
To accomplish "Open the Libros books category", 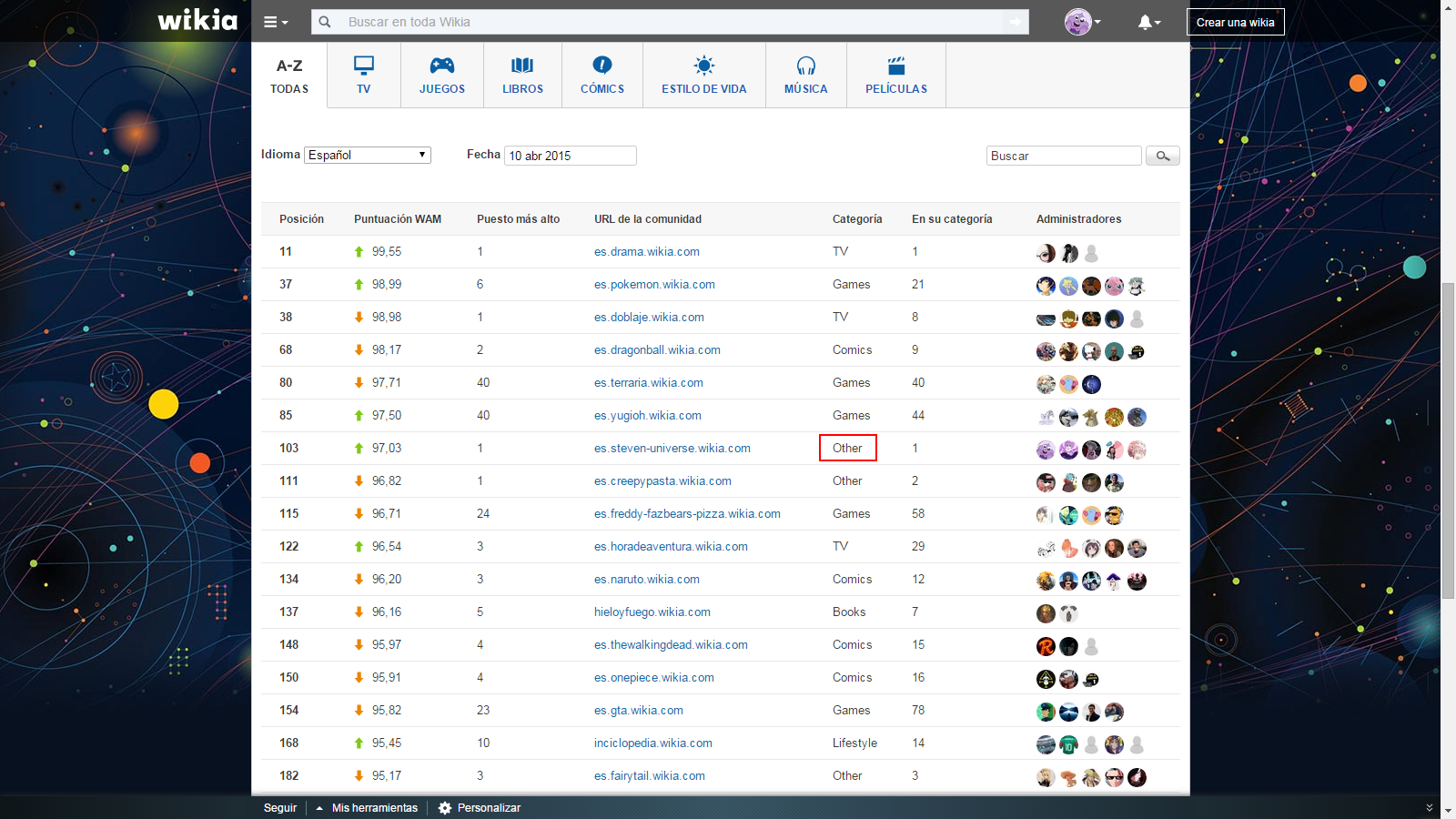I will 522,75.
